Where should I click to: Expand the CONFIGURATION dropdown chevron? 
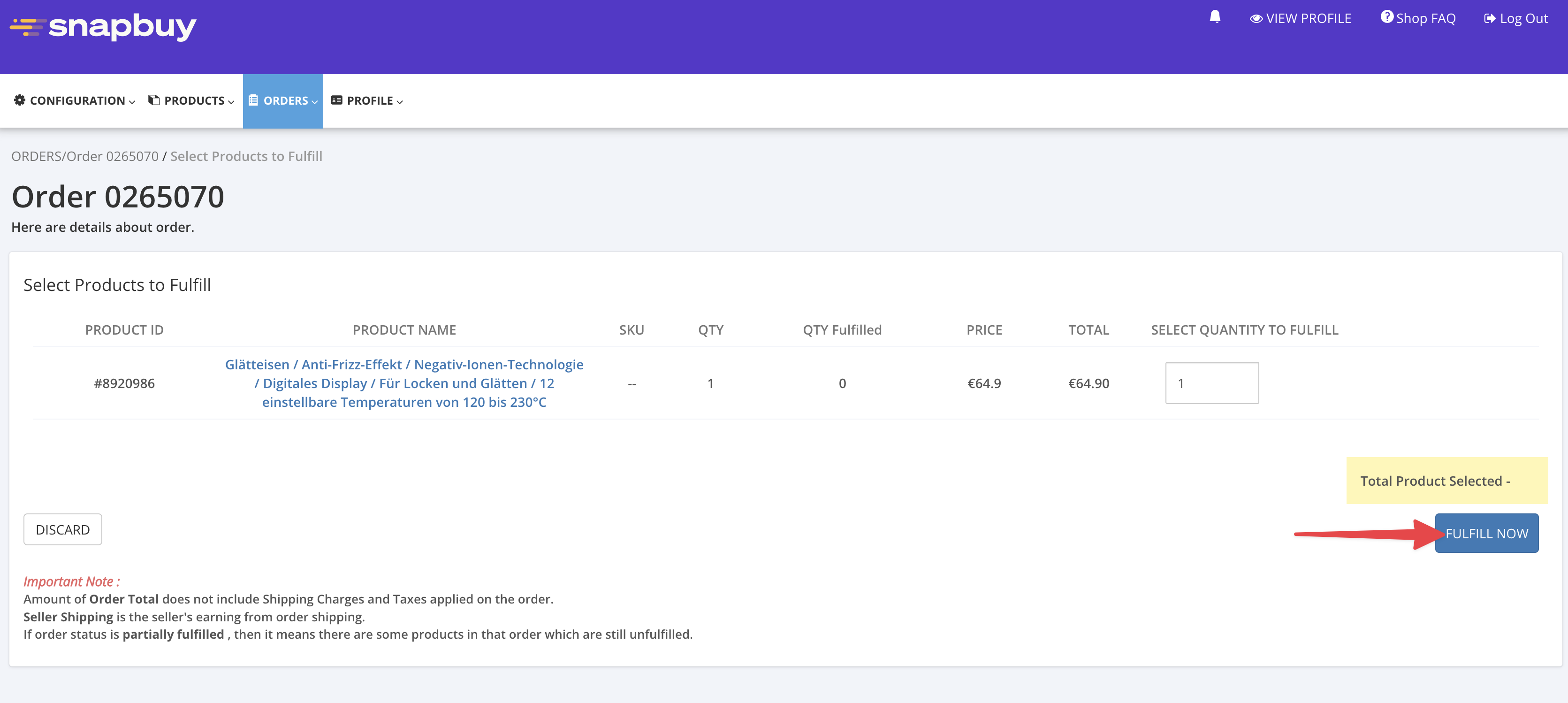pyautogui.click(x=132, y=102)
